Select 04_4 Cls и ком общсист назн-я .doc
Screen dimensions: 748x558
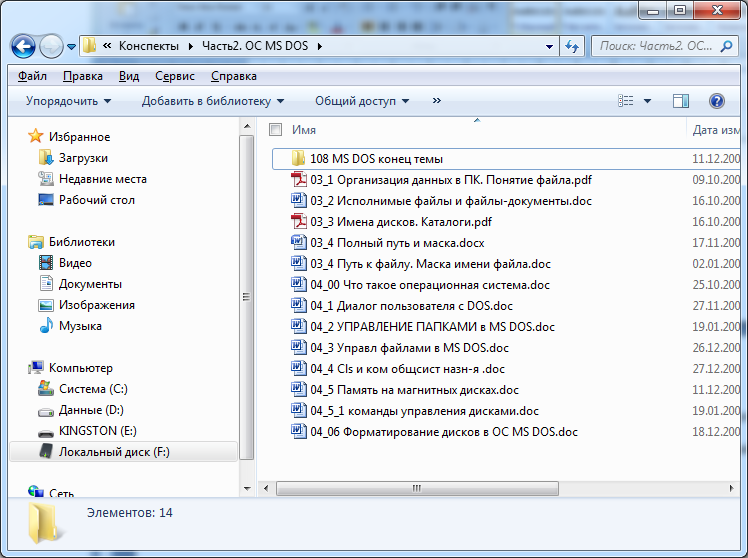pyautogui.click(x=407, y=369)
